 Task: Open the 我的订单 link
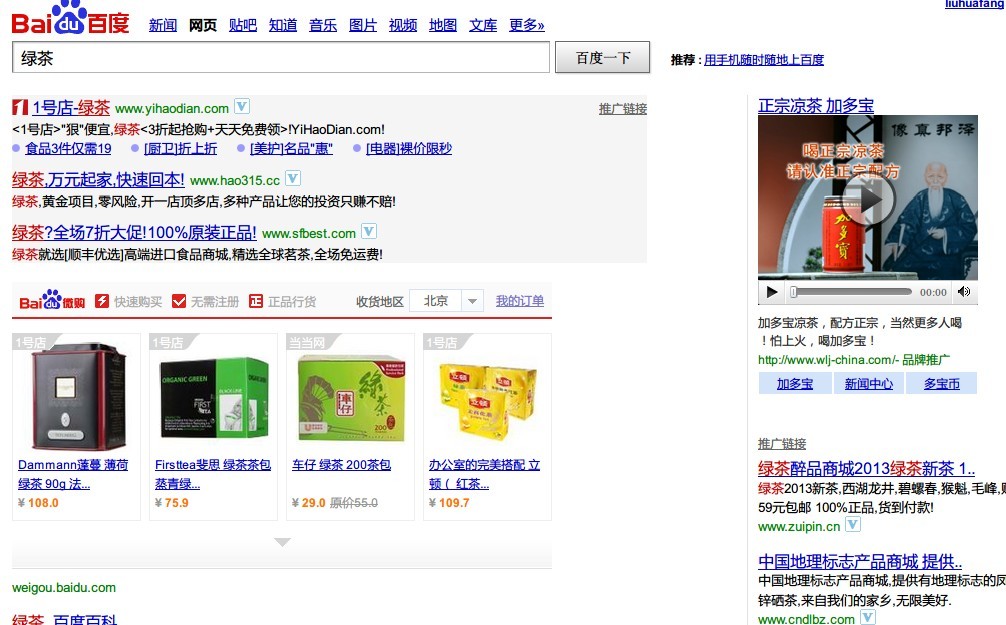coord(520,301)
